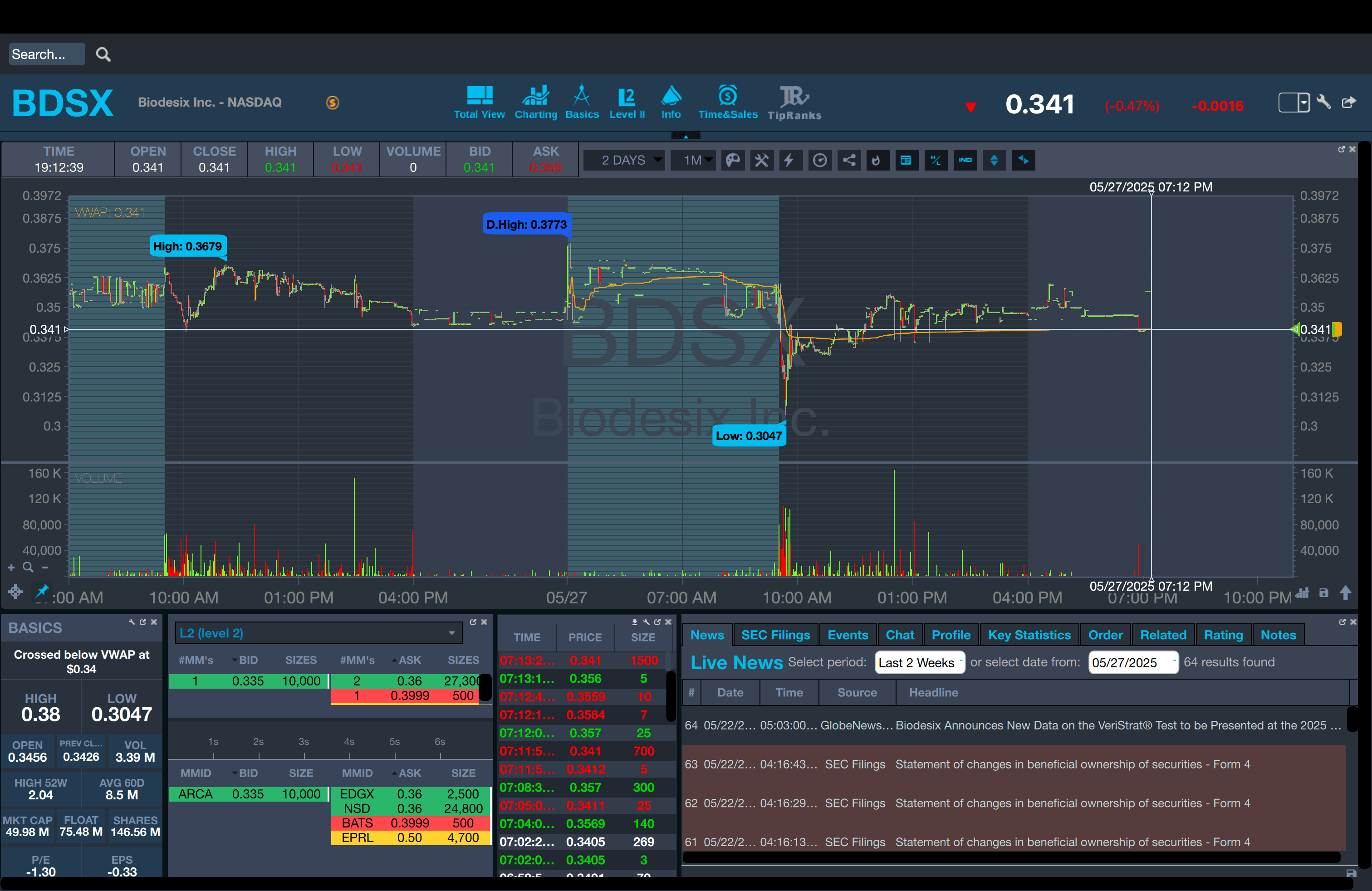Click the Search input field
Viewport: 1372px width, 891px height.
coord(46,54)
